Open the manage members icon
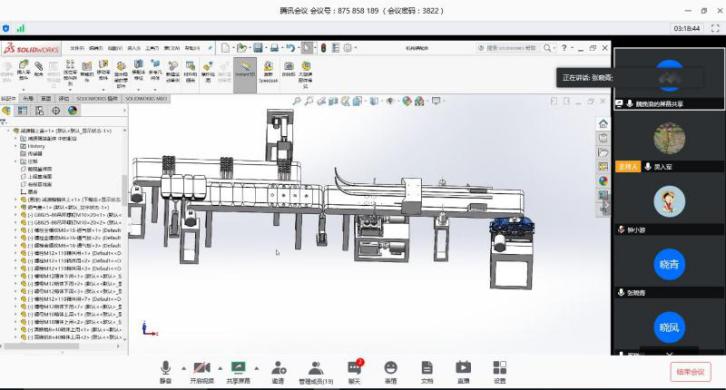 pyautogui.click(x=316, y=372)
